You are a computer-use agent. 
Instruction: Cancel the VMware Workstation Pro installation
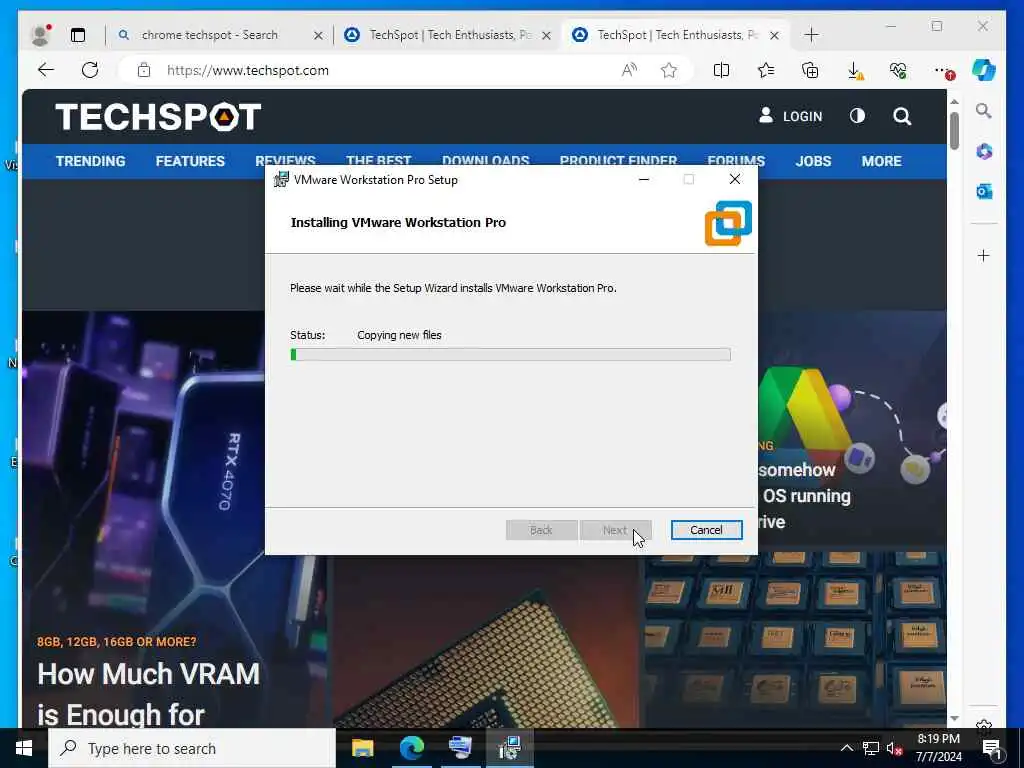click(x=706, y=530)
